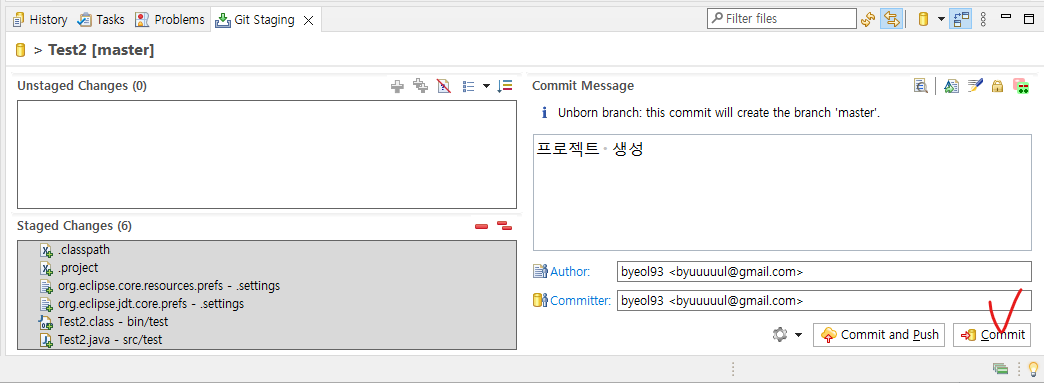Click the org.eclipse.core.resources.prefs file icon
Image resolution: width=1044 pixels, height=383 pixels.
pyautogui.click(x=47, y=286)
